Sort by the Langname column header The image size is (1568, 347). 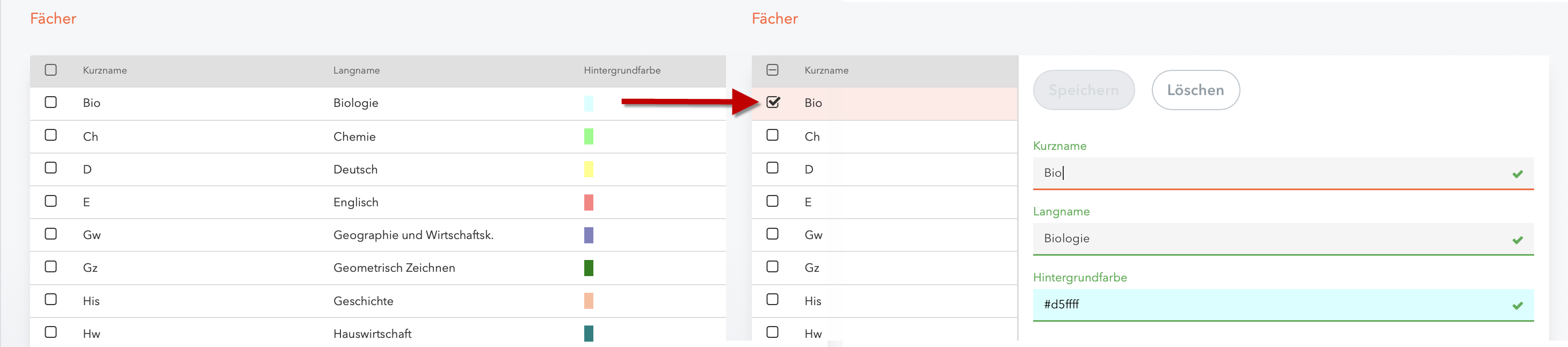tap(357, 70)
